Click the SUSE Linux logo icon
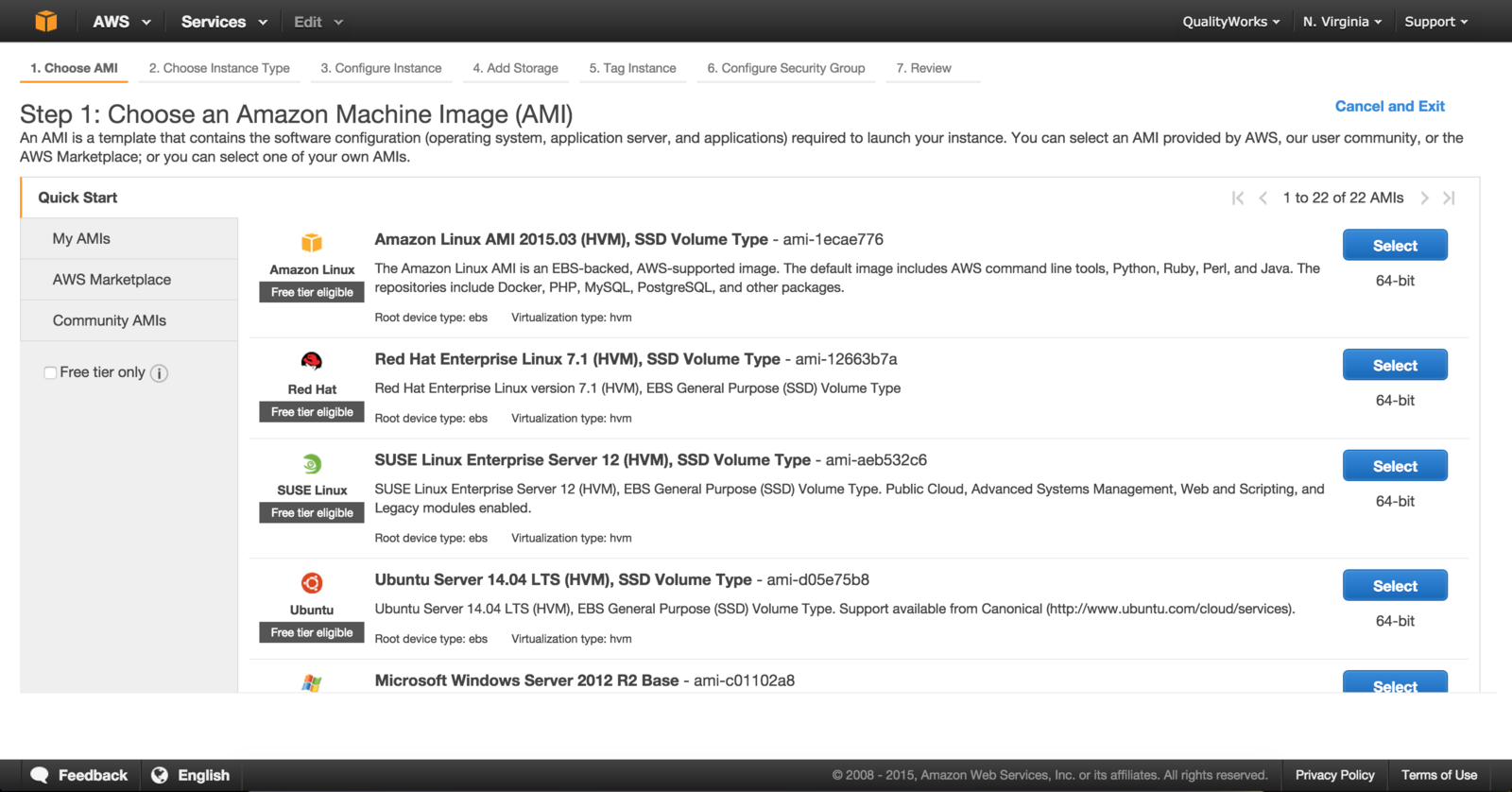 (312, 464)
